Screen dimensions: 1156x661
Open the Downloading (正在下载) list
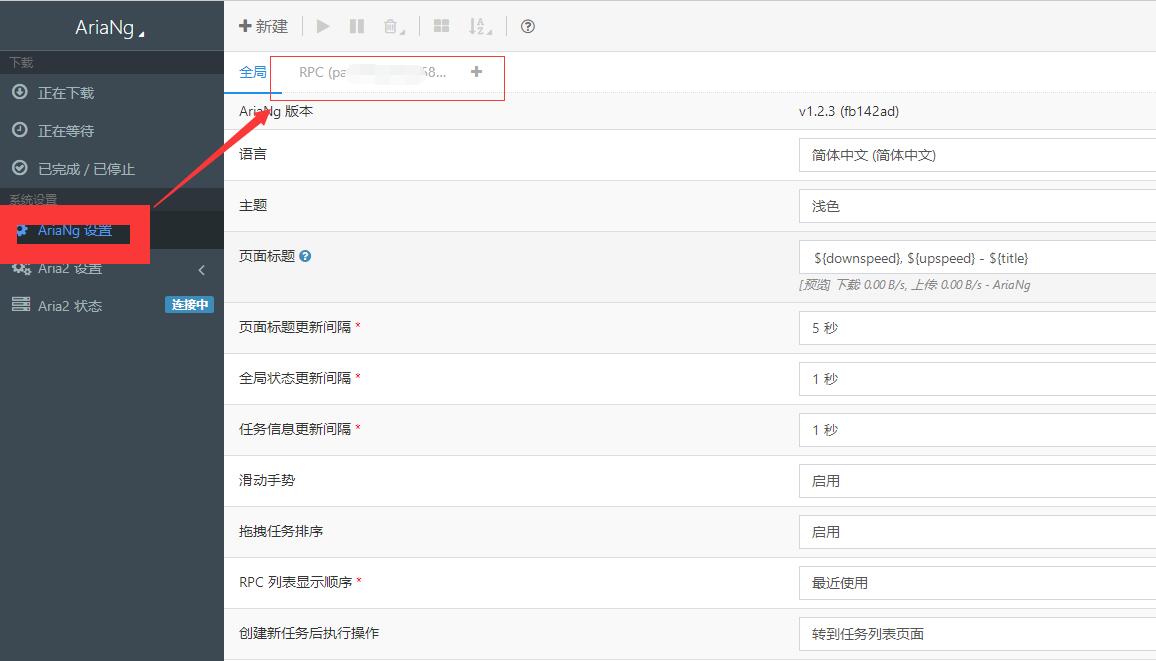click(x=66, y=93)
